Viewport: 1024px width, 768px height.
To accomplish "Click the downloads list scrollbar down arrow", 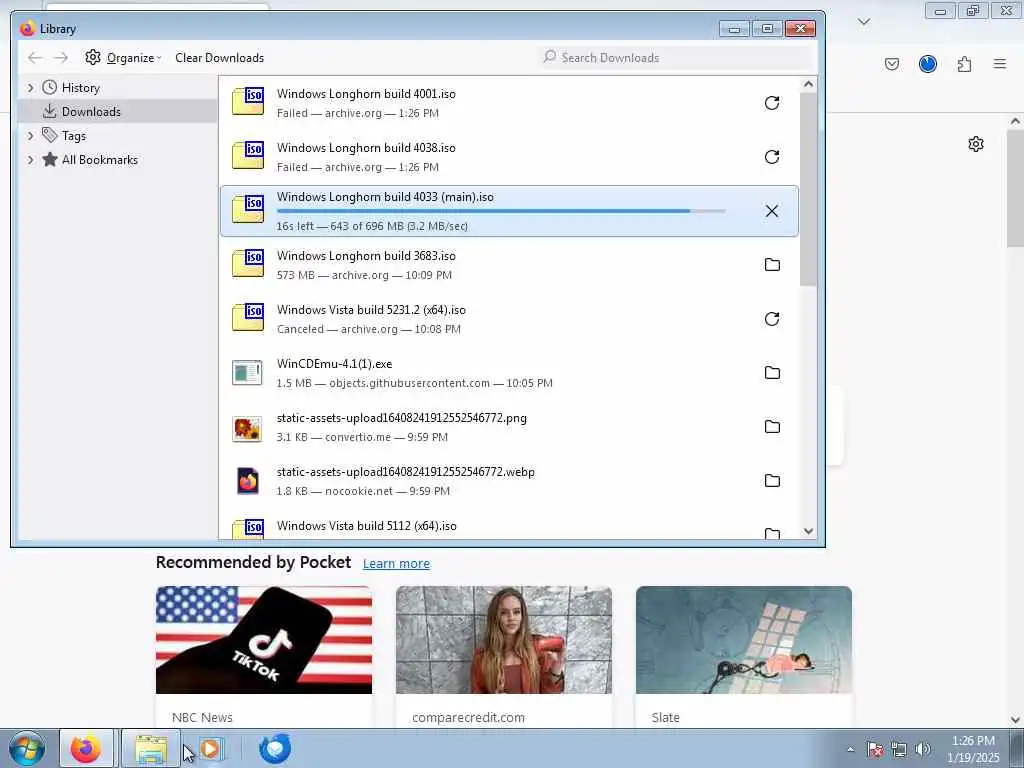I will tap(808, 532).
